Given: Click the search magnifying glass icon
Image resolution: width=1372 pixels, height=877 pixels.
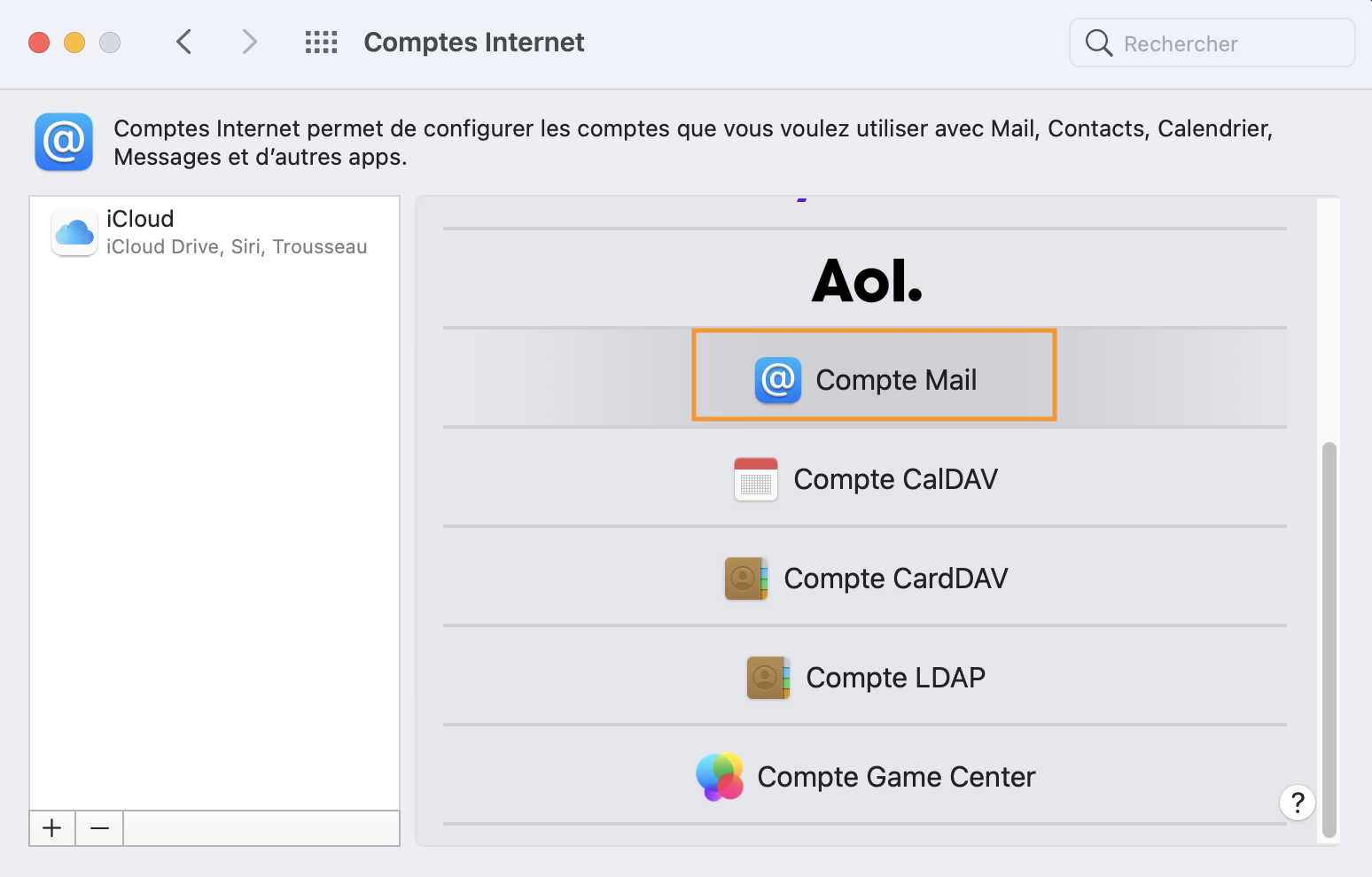Looking at the screenshot, I should [x=1099, y=43].
